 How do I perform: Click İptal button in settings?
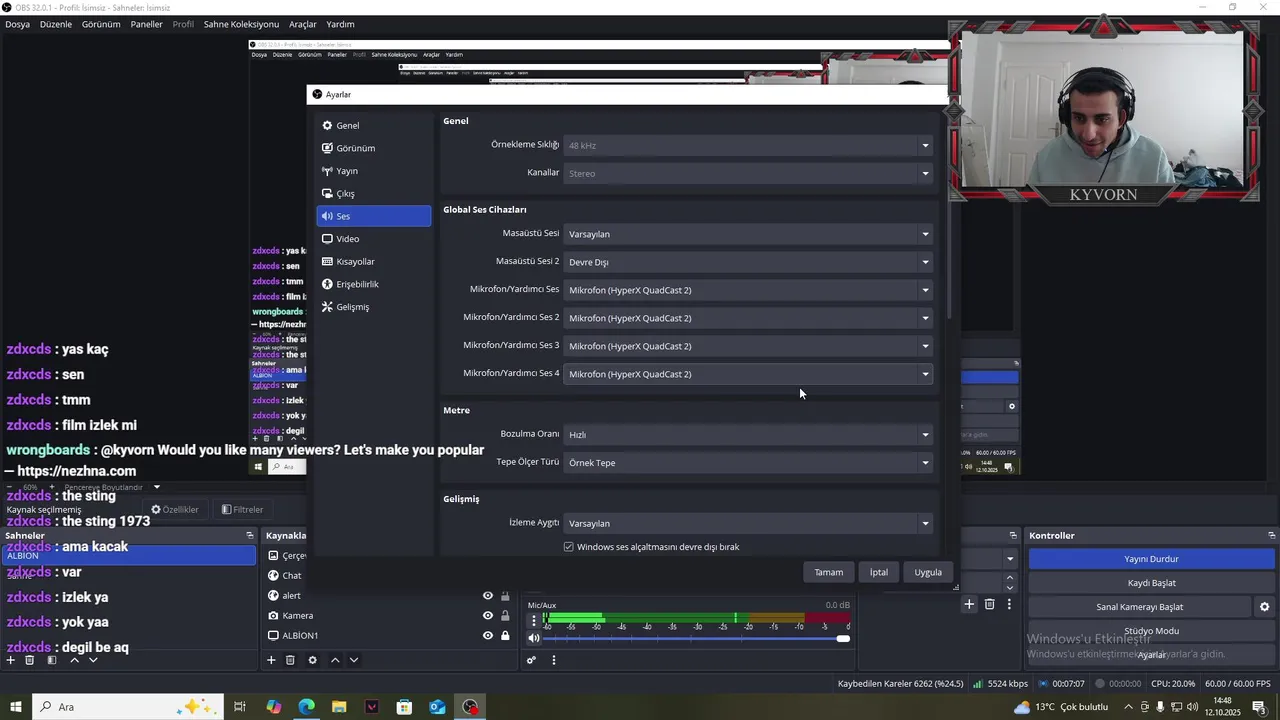pyautogui.click(x=878, y=572)
